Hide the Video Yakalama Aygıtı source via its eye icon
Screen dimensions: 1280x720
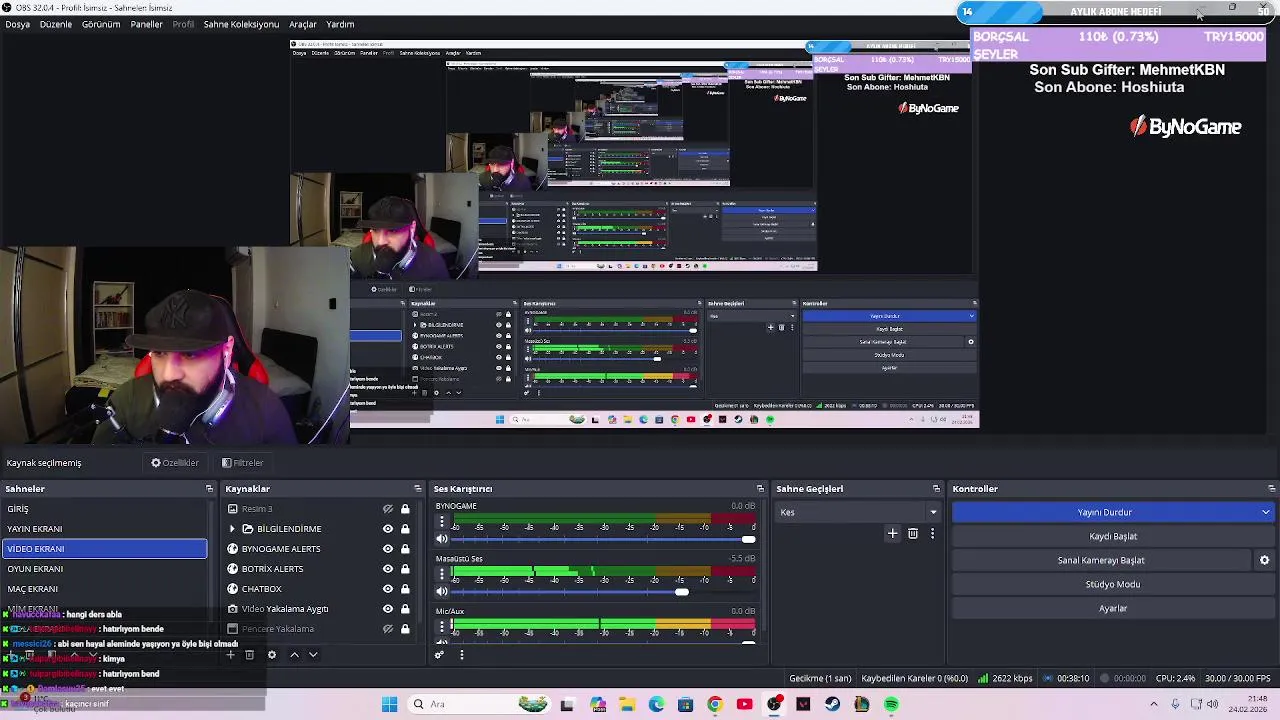(388, 609)
